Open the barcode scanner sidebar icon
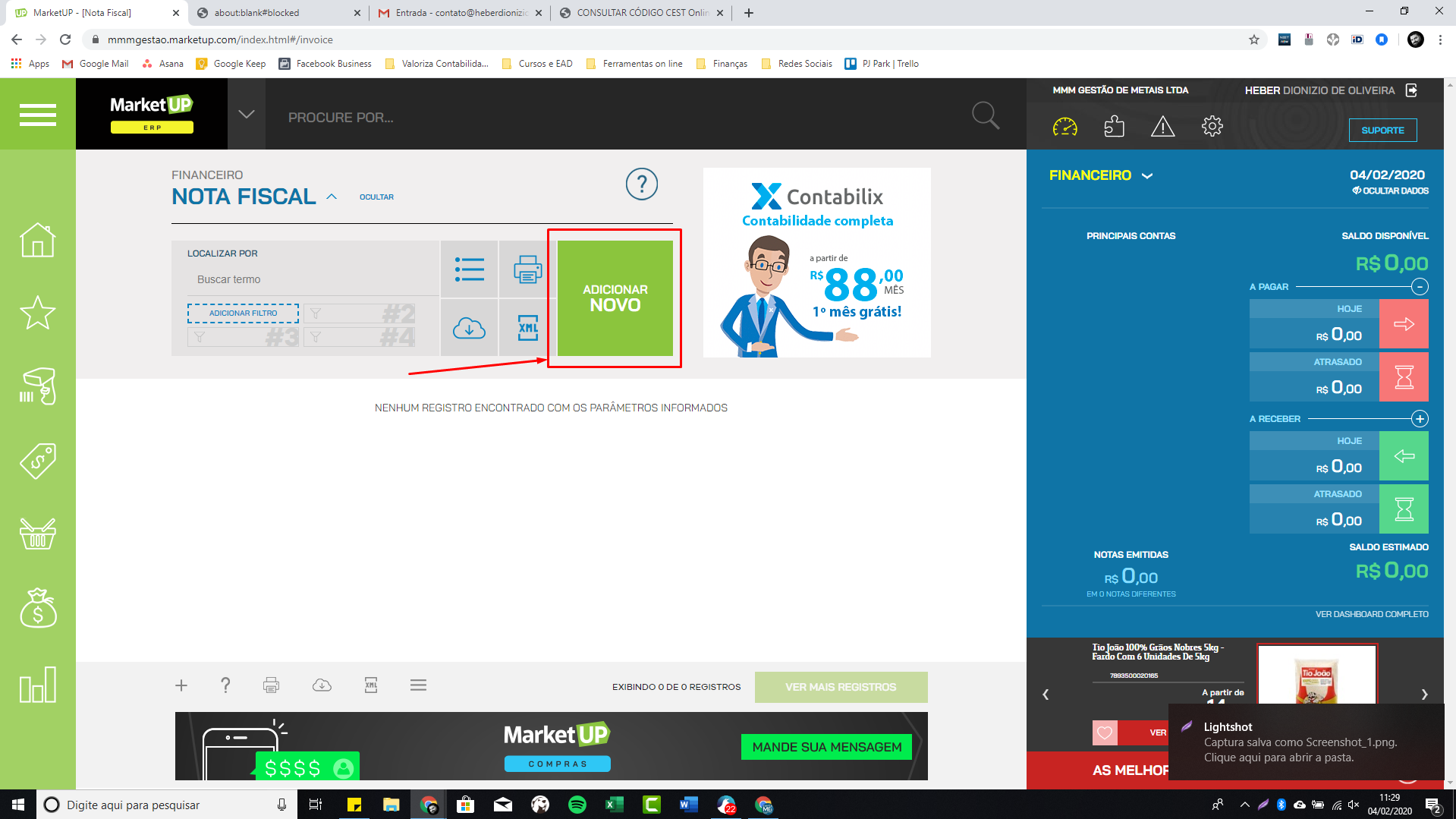The width and height of the screenshot is (1456, 819). click(x=38, y=386)
